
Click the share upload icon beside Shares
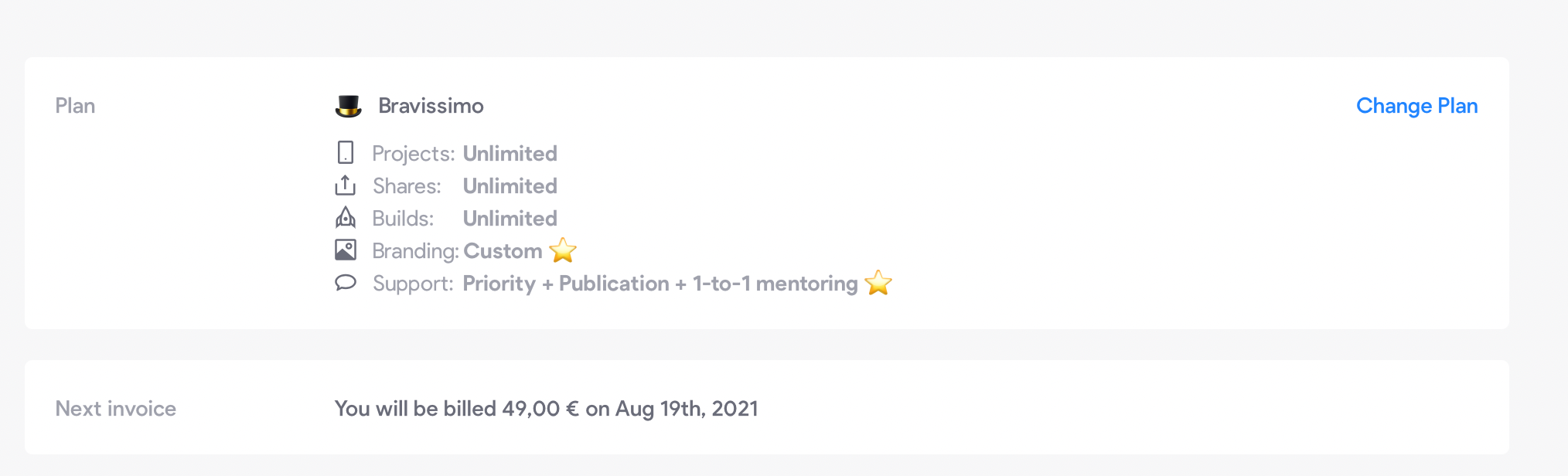345,185
